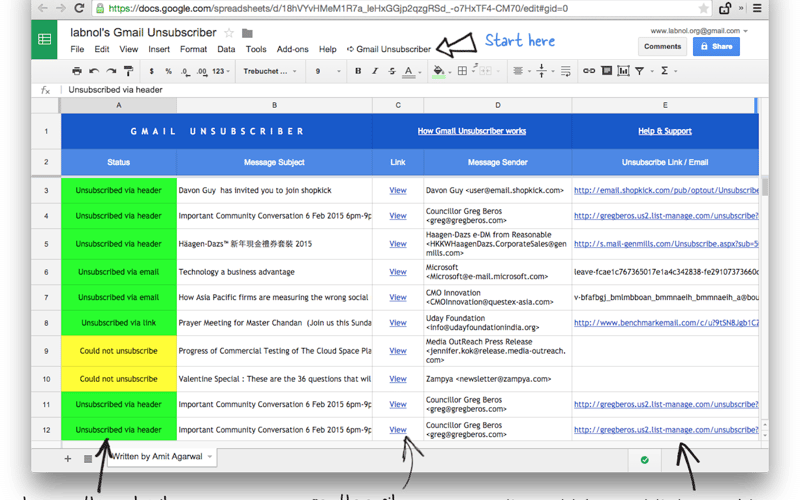Decrease decimal places
The height and width of the screenshot is (500, 800).
coord(185,71)
